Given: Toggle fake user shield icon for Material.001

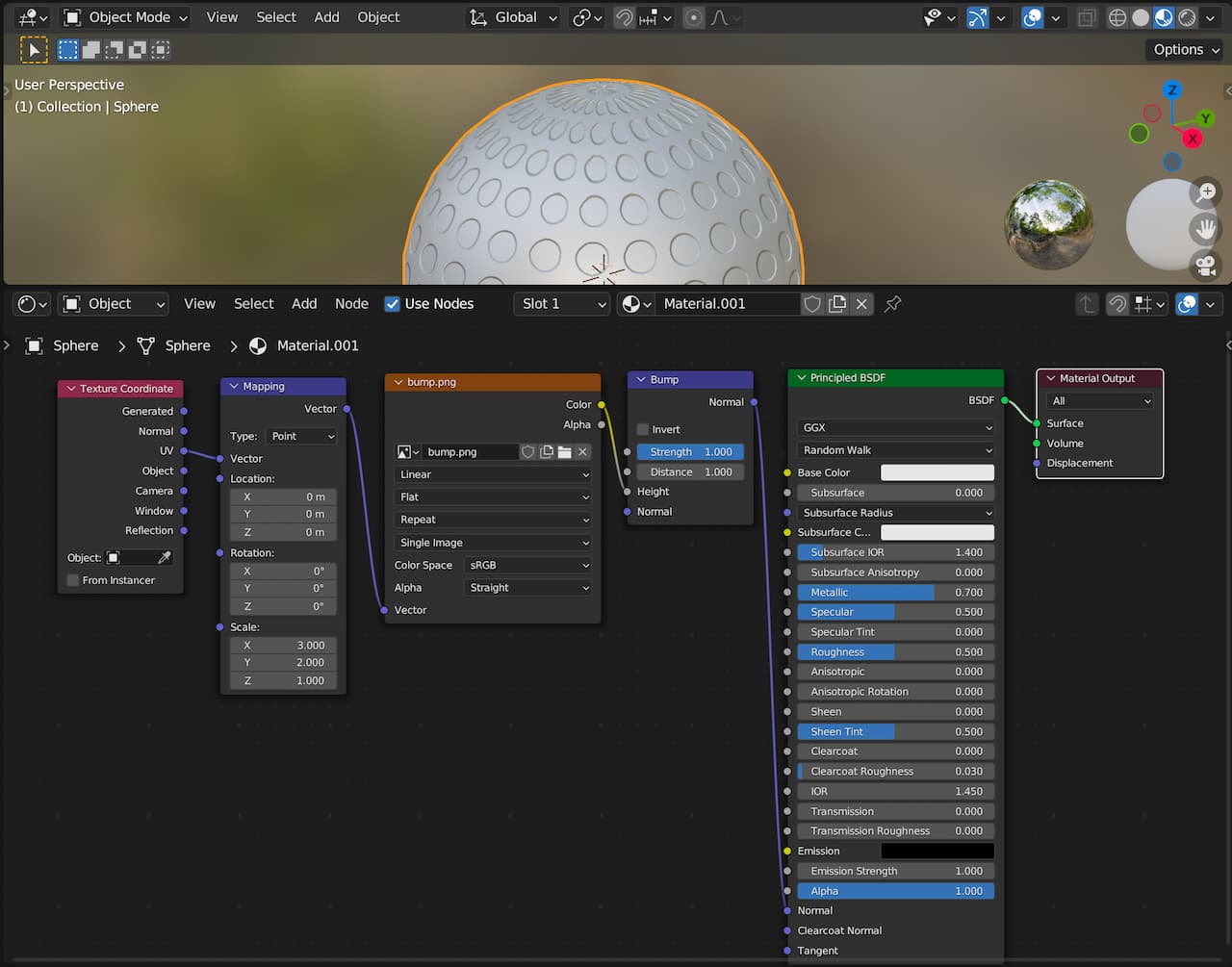Looking at the screenshot, I should coord(812,304).
